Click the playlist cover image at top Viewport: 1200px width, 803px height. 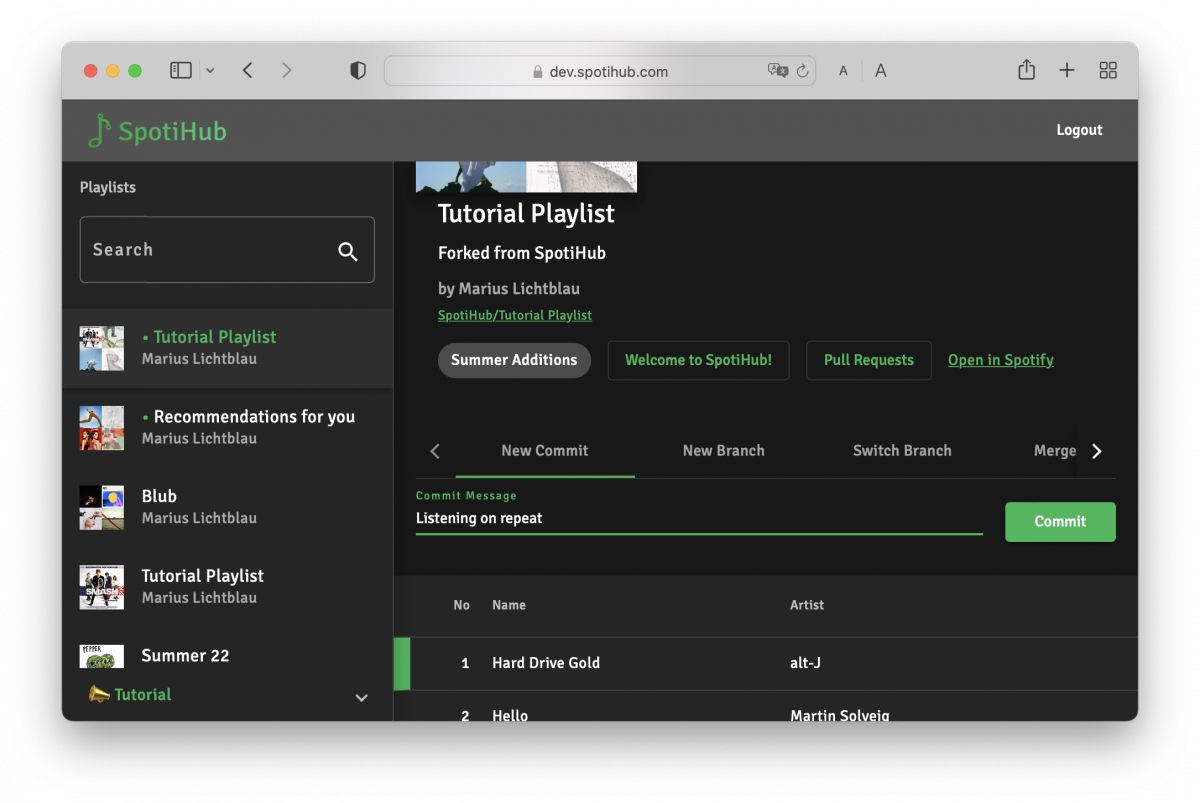click(526, 177)
